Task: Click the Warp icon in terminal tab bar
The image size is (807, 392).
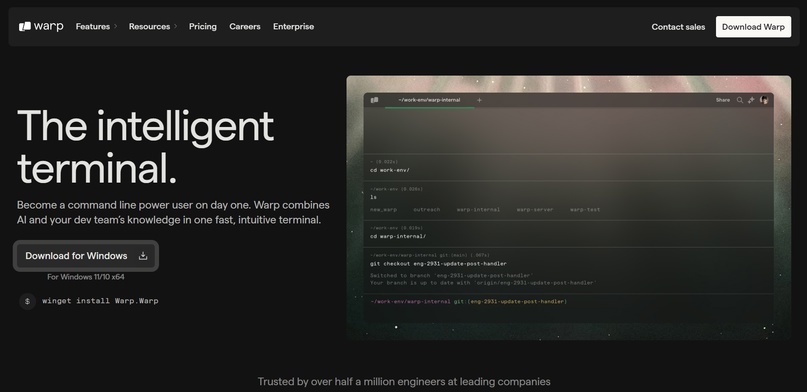Action: click(x=374, y=100)
